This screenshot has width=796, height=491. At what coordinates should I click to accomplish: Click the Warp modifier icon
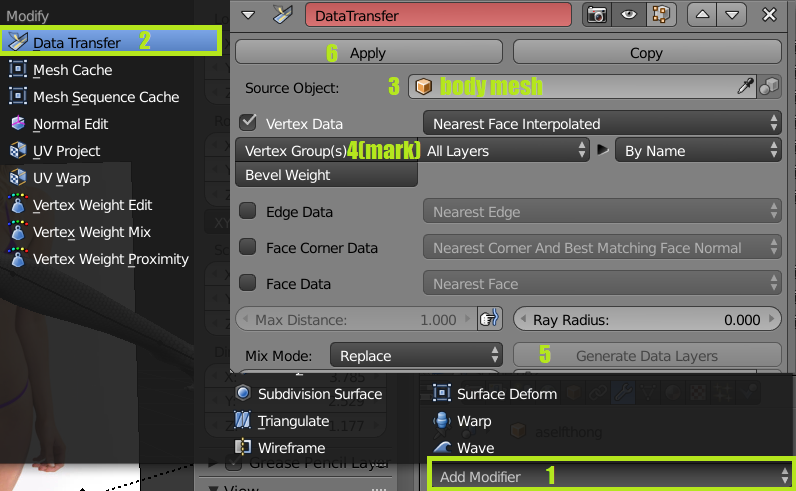click(442, 420)
